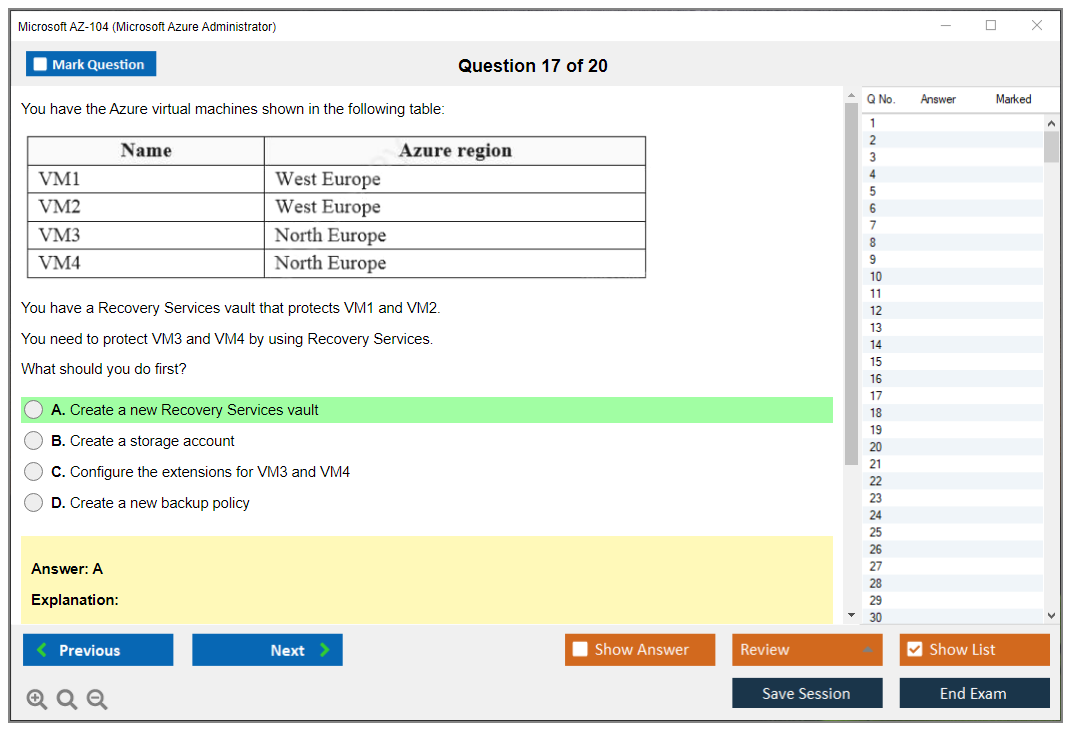Select the middle plain magnifier icon
Screen dimensions: 1075x735
66,699
